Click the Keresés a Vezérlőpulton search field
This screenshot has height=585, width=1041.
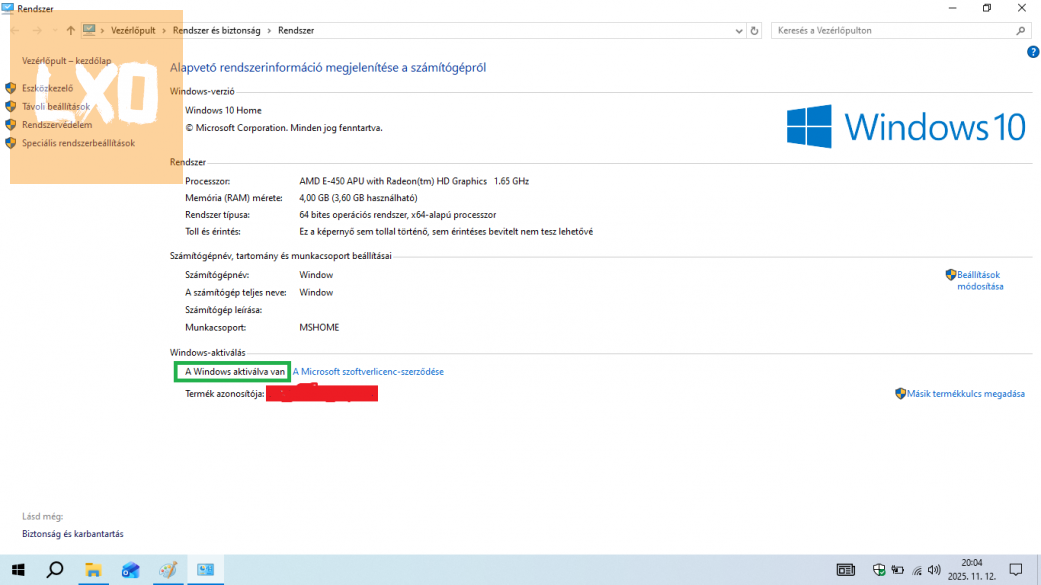[890, 31]
